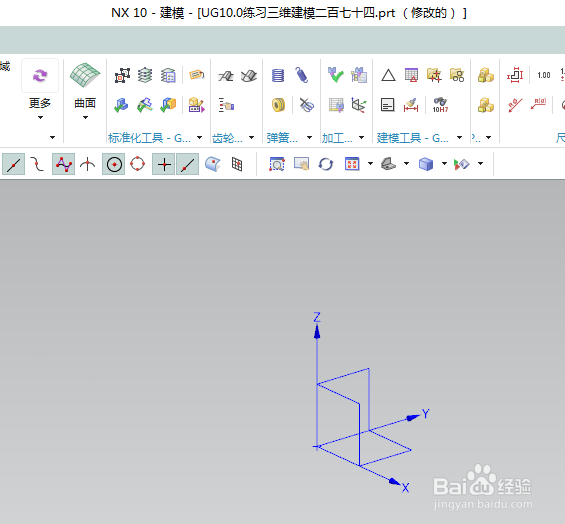Create a cylindrical compression spring
The height and width of the screenshot is (524, 565).
(278, 75)
